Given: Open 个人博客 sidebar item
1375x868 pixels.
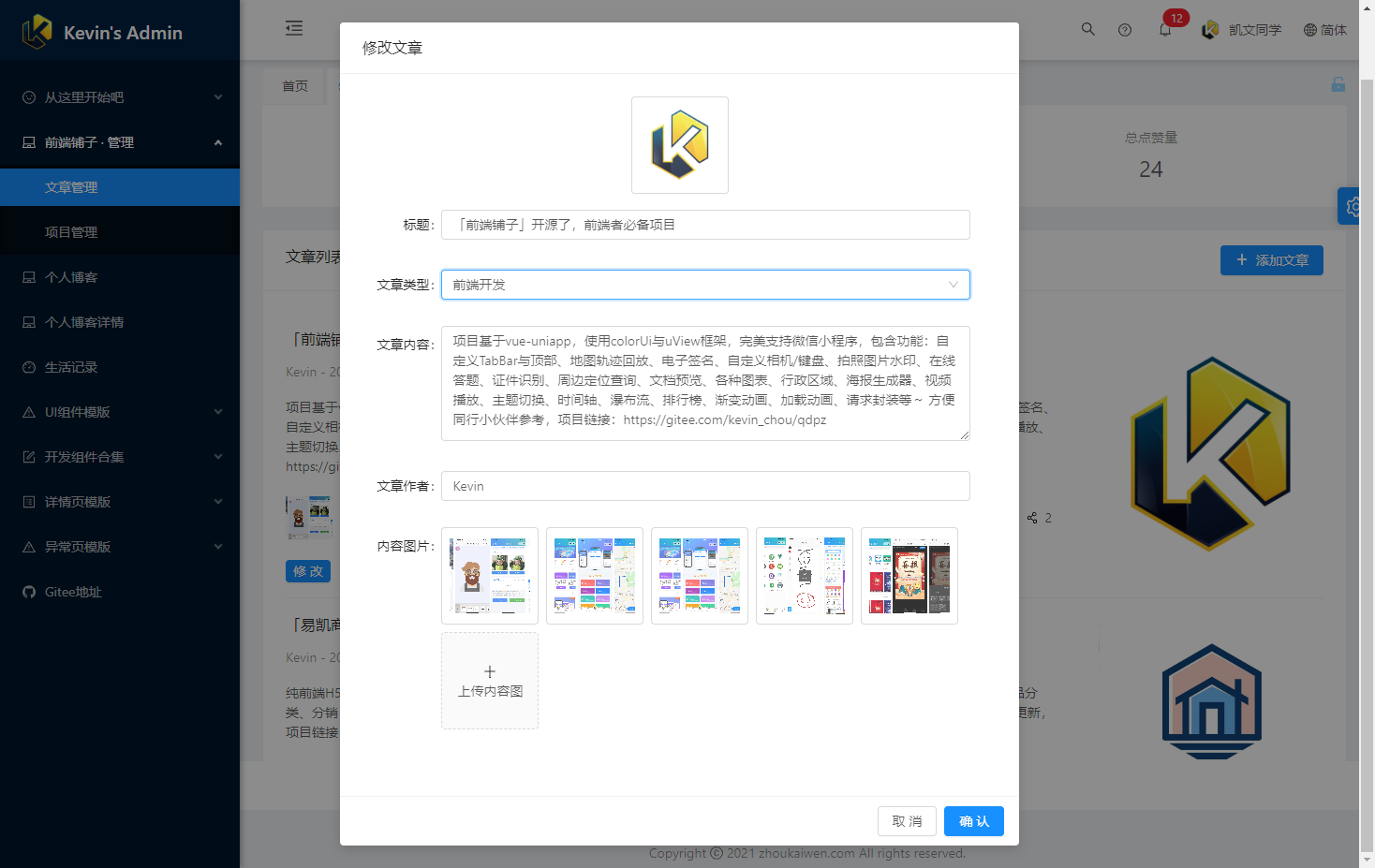Looking at the screenshot, I should [120, 277].
